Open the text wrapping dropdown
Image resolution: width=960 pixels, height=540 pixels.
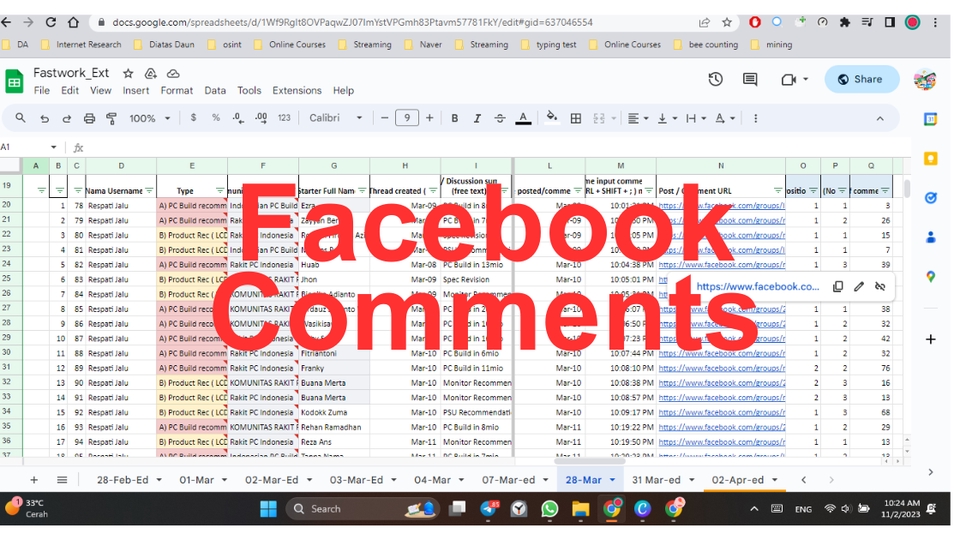point(696,118)
